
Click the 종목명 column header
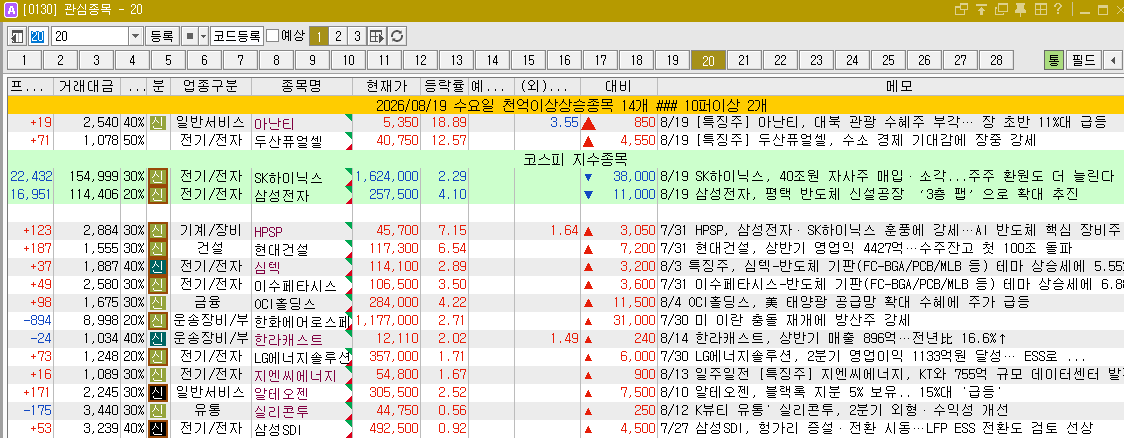coord(302,87)
